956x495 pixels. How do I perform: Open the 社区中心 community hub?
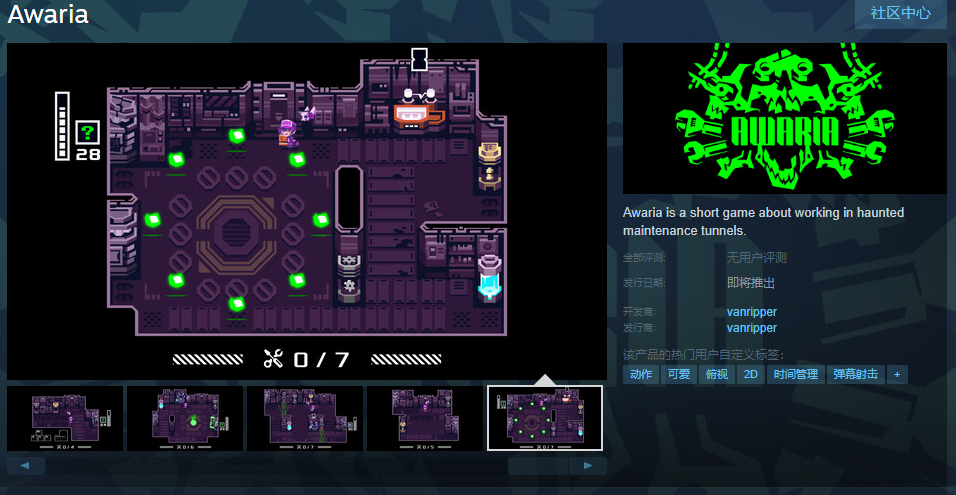pos(900,13)
